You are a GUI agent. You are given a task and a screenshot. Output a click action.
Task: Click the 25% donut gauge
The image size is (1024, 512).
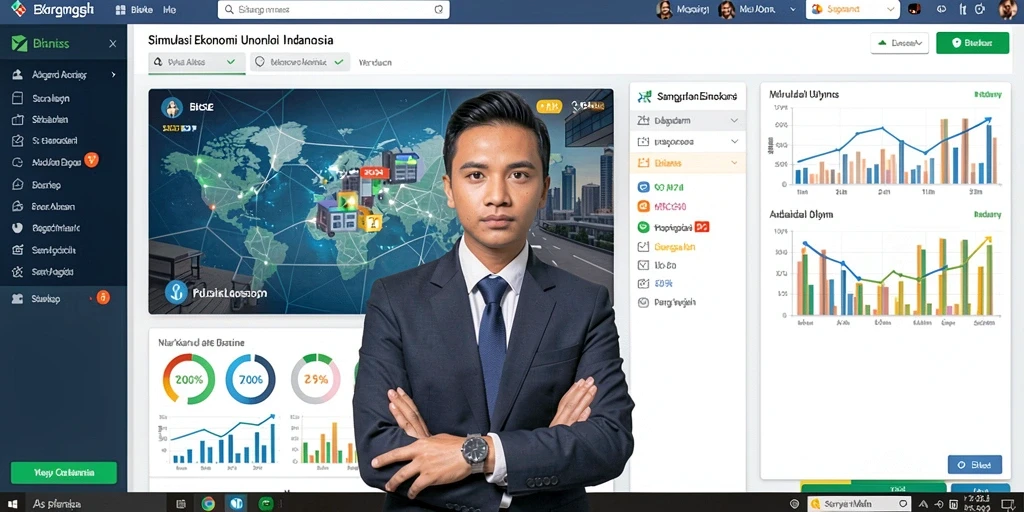pyautogui.click(x=315, y=379)
